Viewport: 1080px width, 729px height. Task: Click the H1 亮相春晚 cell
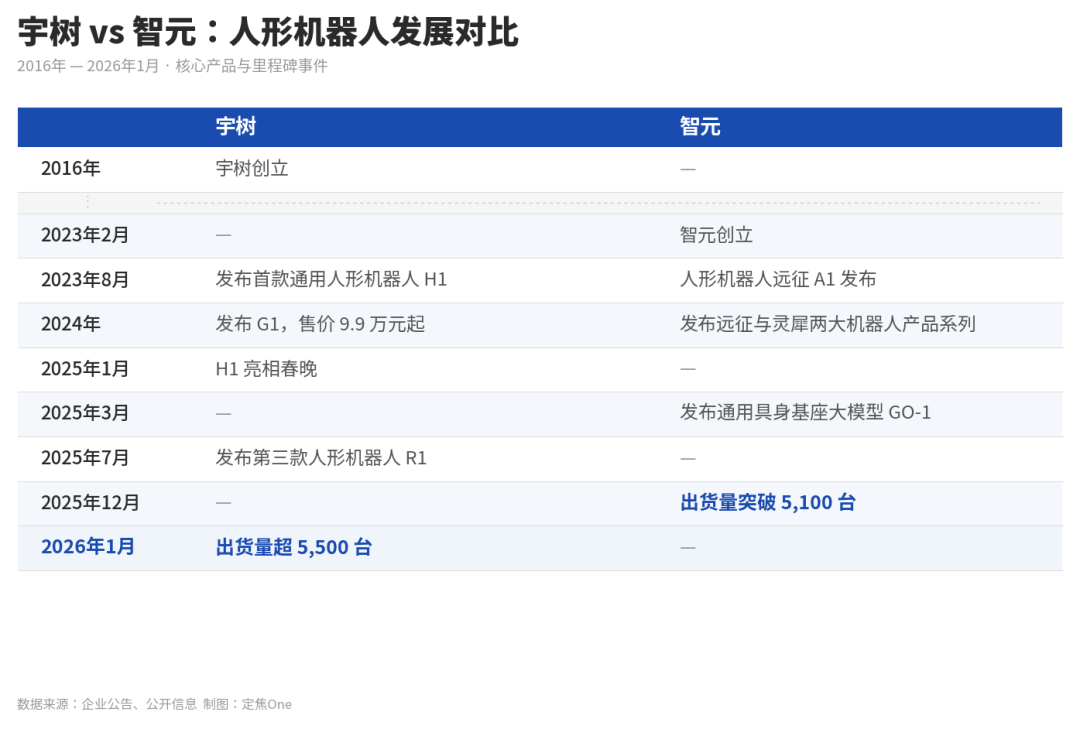263,369
